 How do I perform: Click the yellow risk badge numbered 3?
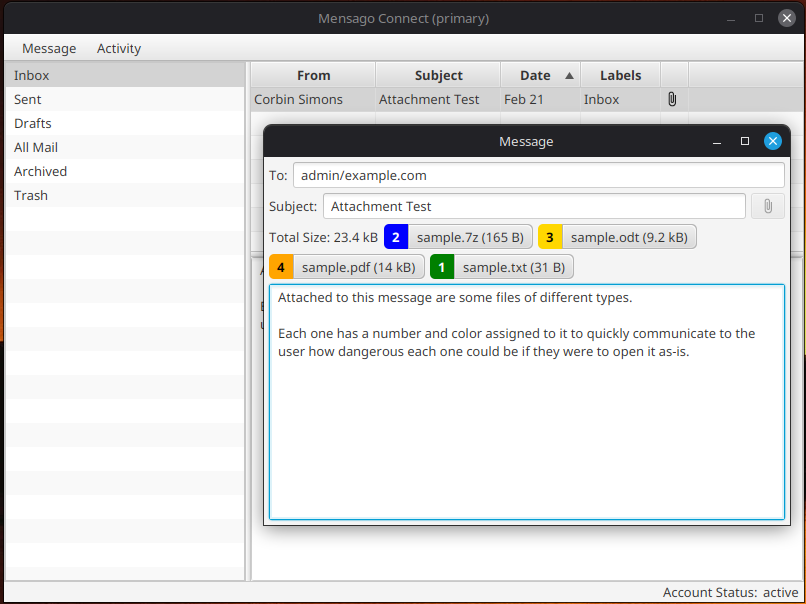click(550, 237)
